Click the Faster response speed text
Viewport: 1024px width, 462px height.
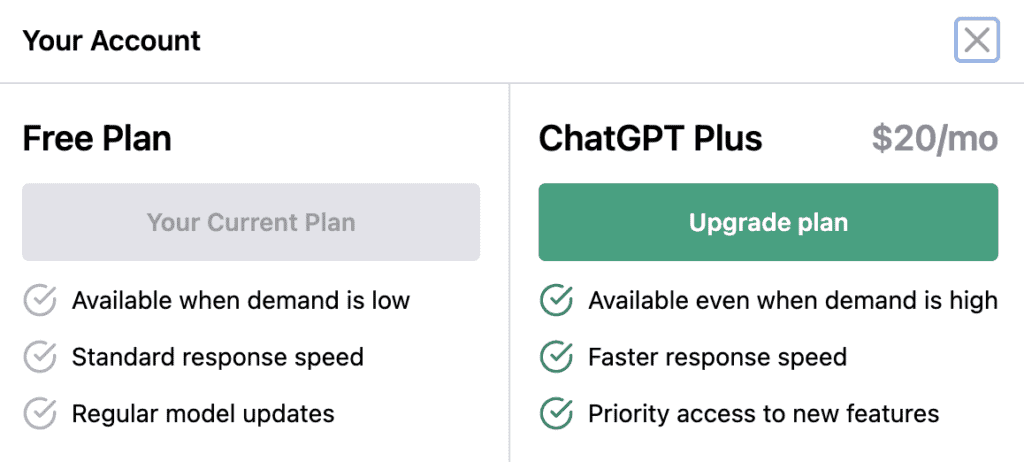click(717, 357)
